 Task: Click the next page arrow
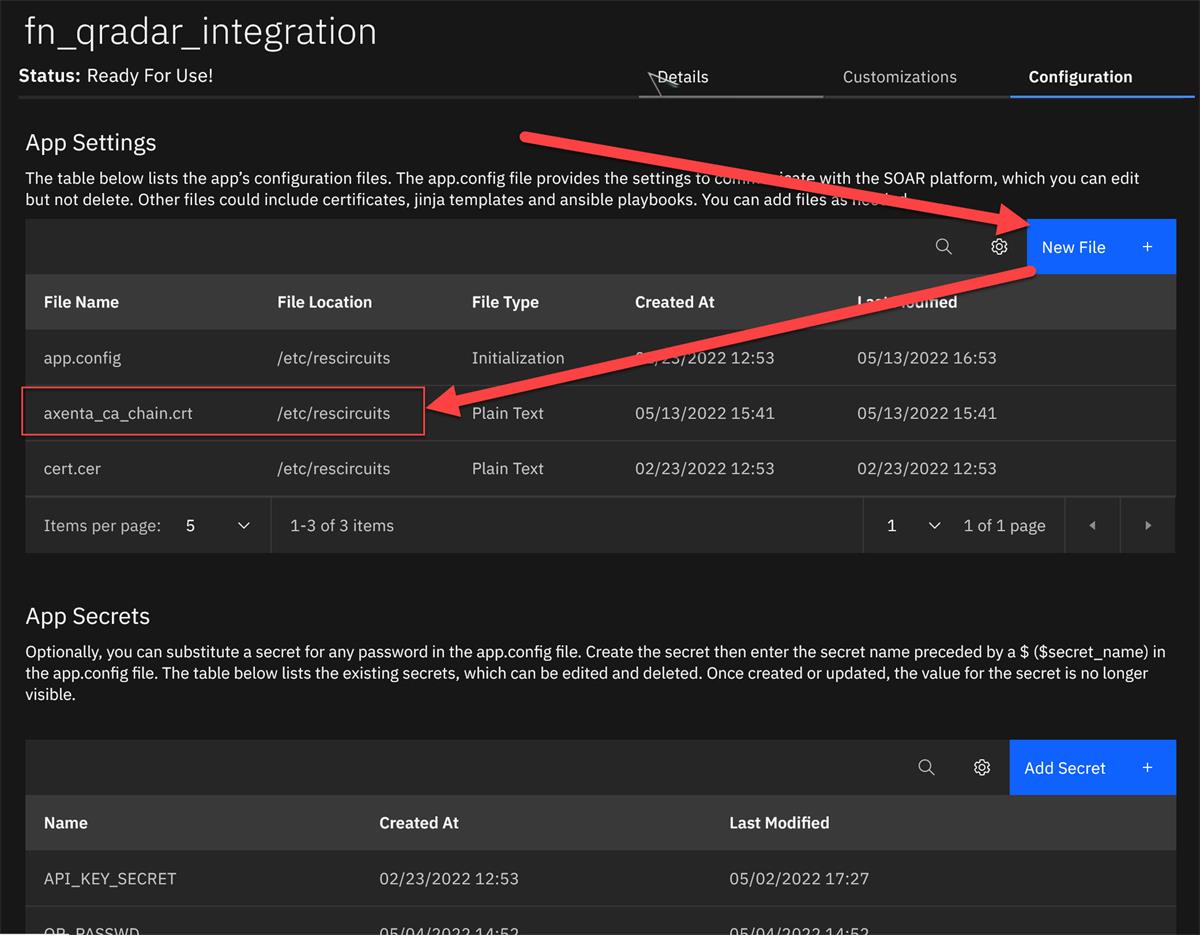pos(1148,524)
